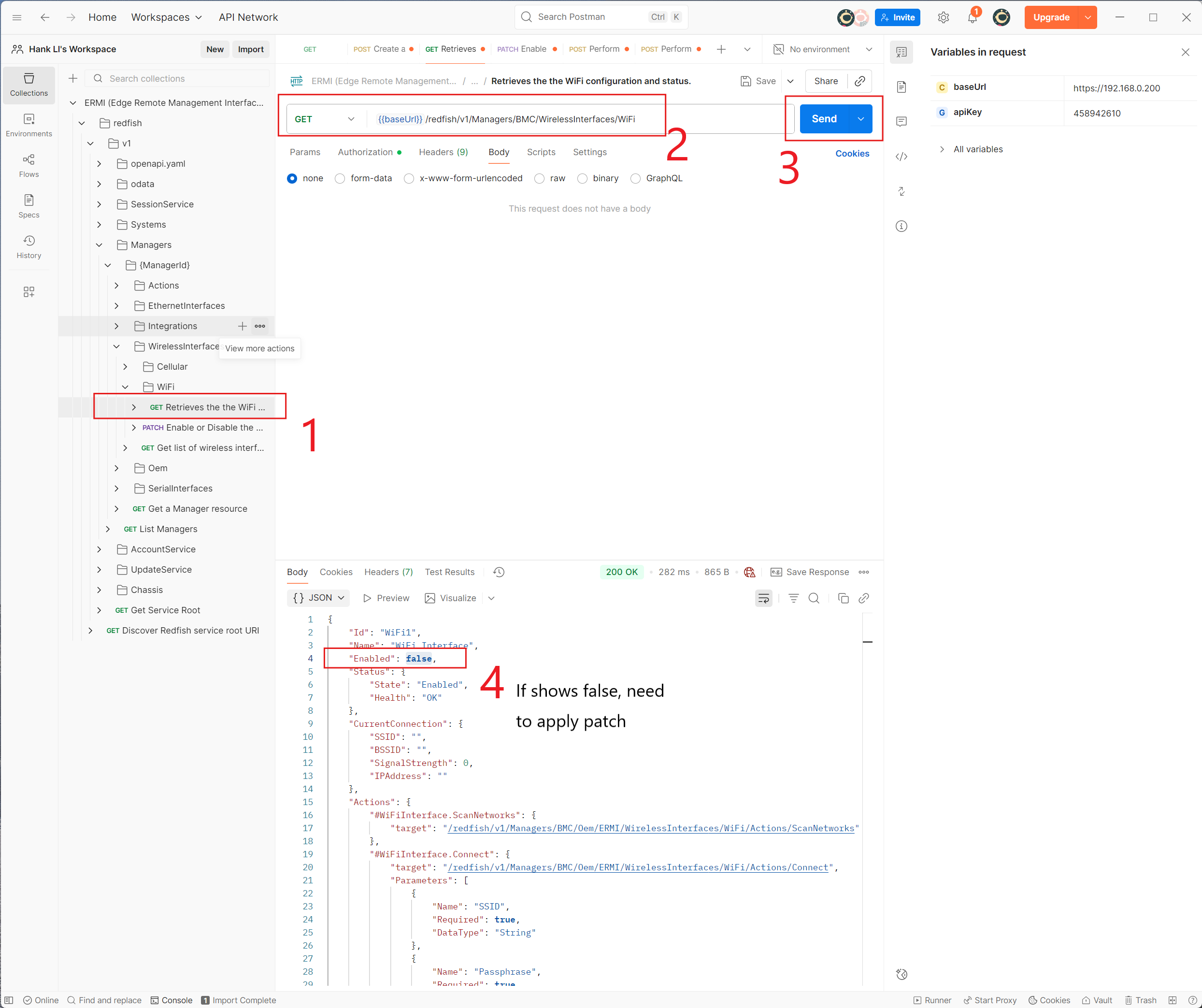
Task: Open the Test Results response tab
Action: click(x=449, y=572)
